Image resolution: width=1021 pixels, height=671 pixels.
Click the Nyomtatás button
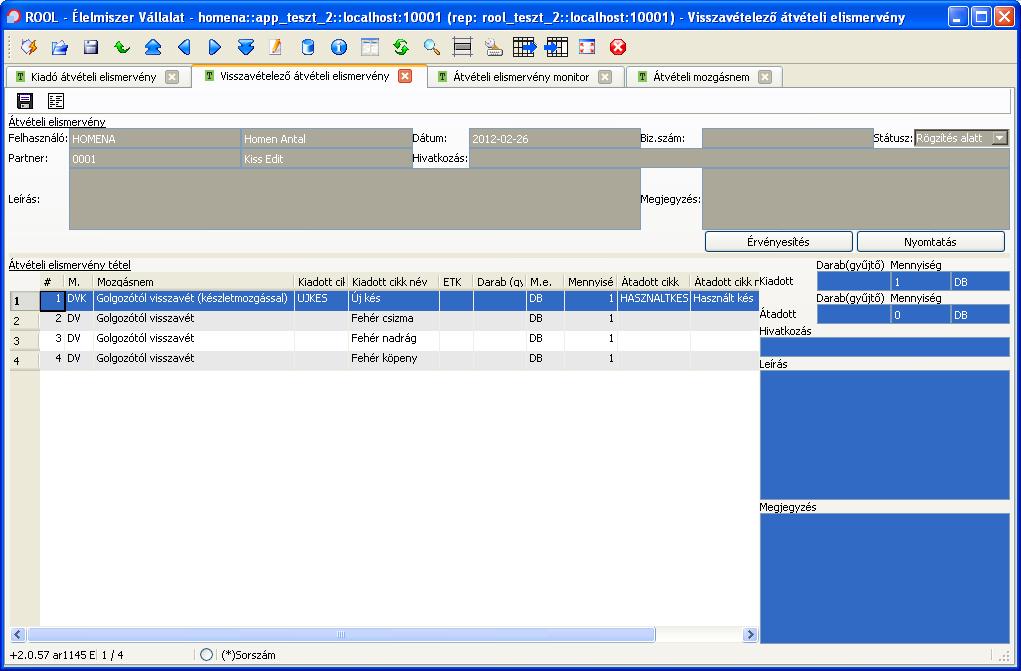point(930,242)
